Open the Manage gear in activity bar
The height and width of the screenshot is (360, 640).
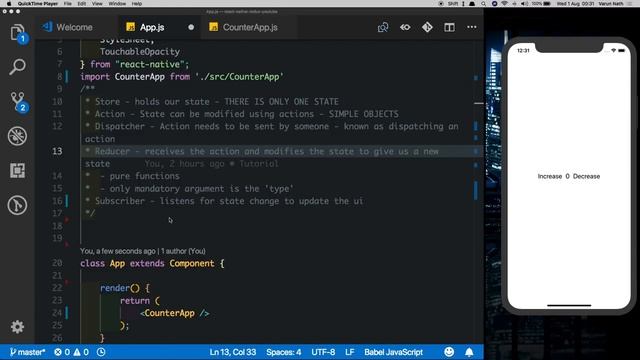pos(18,327)
